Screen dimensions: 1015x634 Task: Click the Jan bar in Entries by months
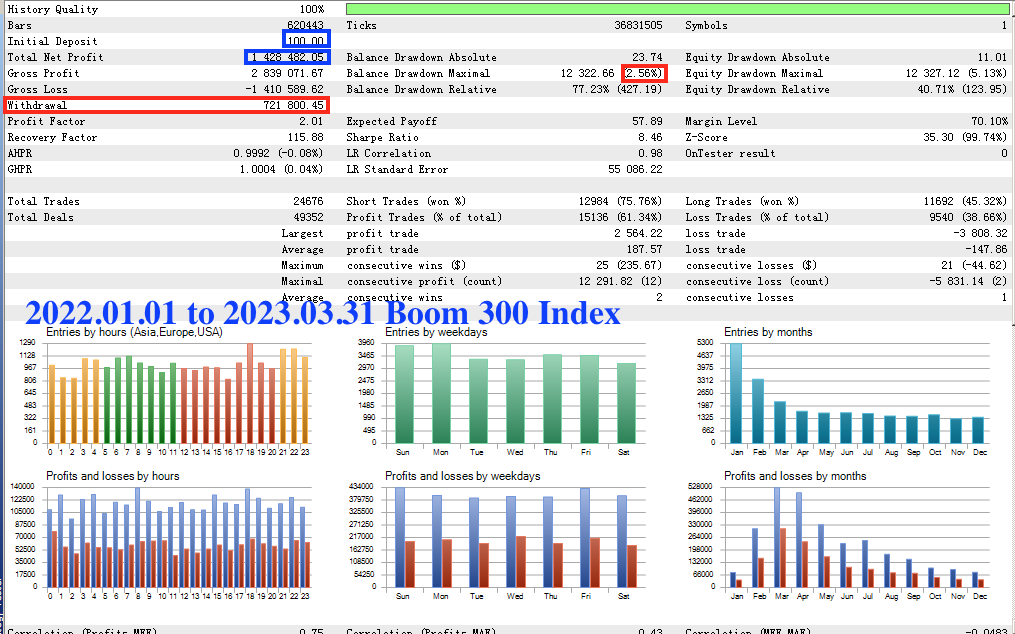coord(736,393)
